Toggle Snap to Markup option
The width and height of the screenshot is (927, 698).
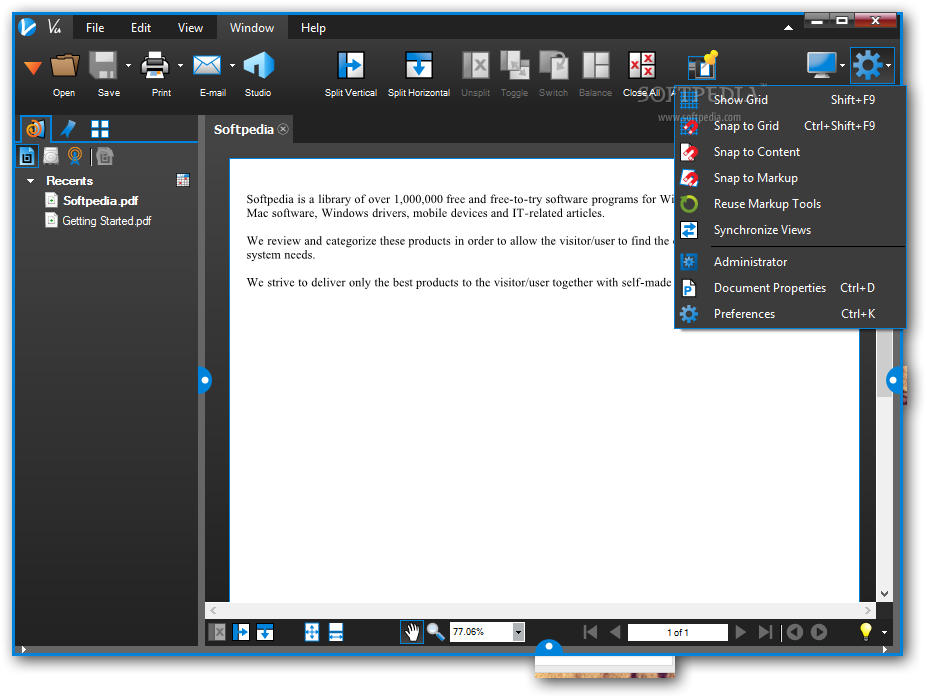790,178
